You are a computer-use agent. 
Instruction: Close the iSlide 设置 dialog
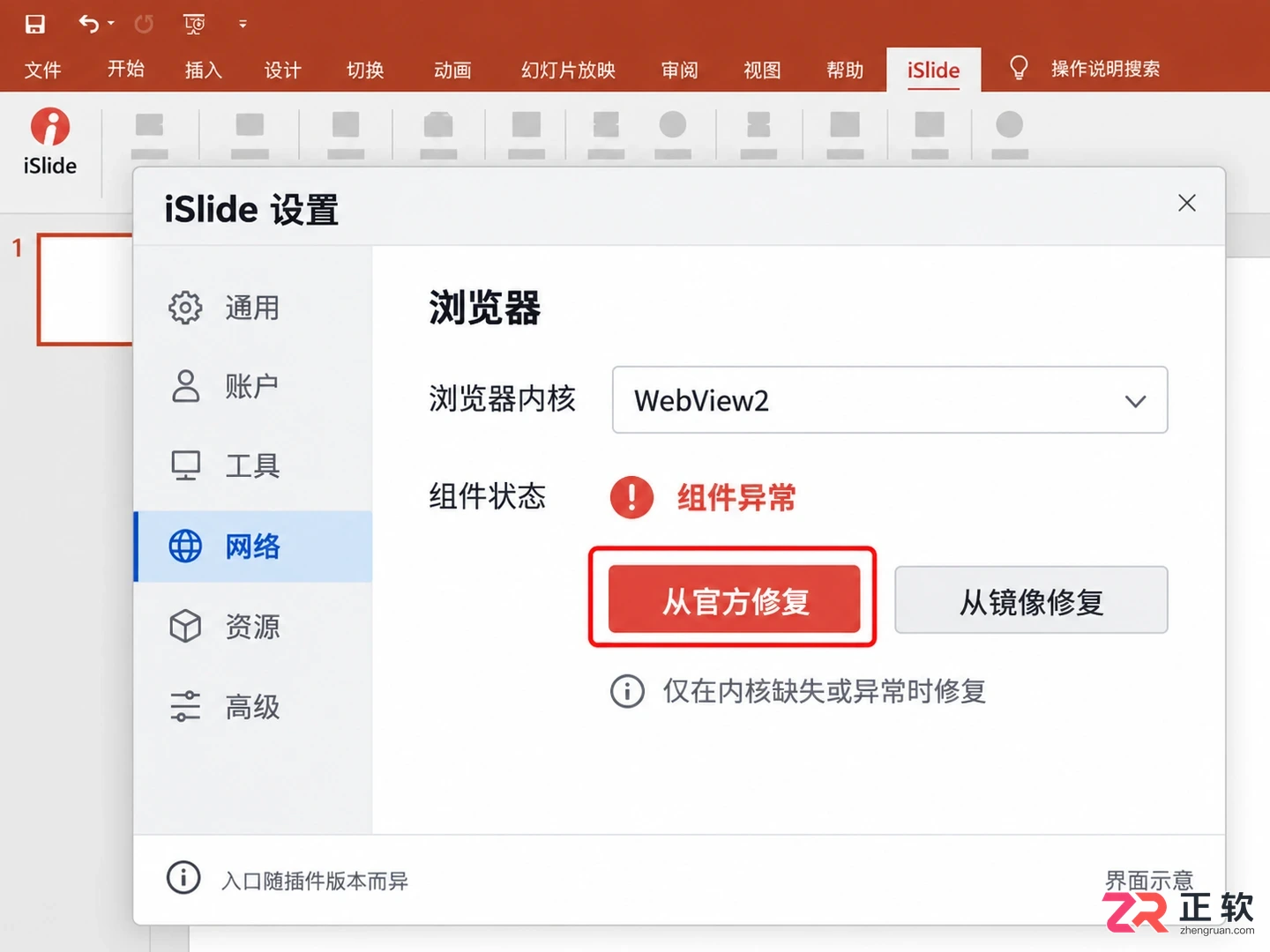tap(1187, 204)
